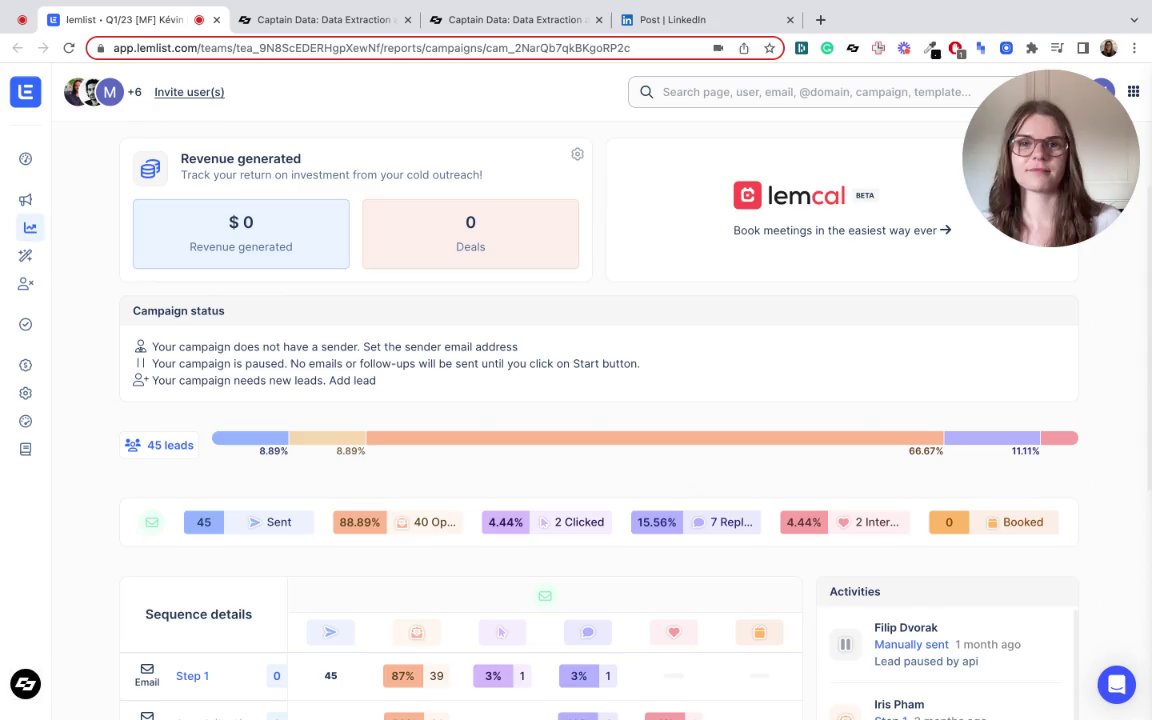Screen dimensions: 1152x720
Task: Open the document list icon in sidebar
Action: click(x=26, y=449)
